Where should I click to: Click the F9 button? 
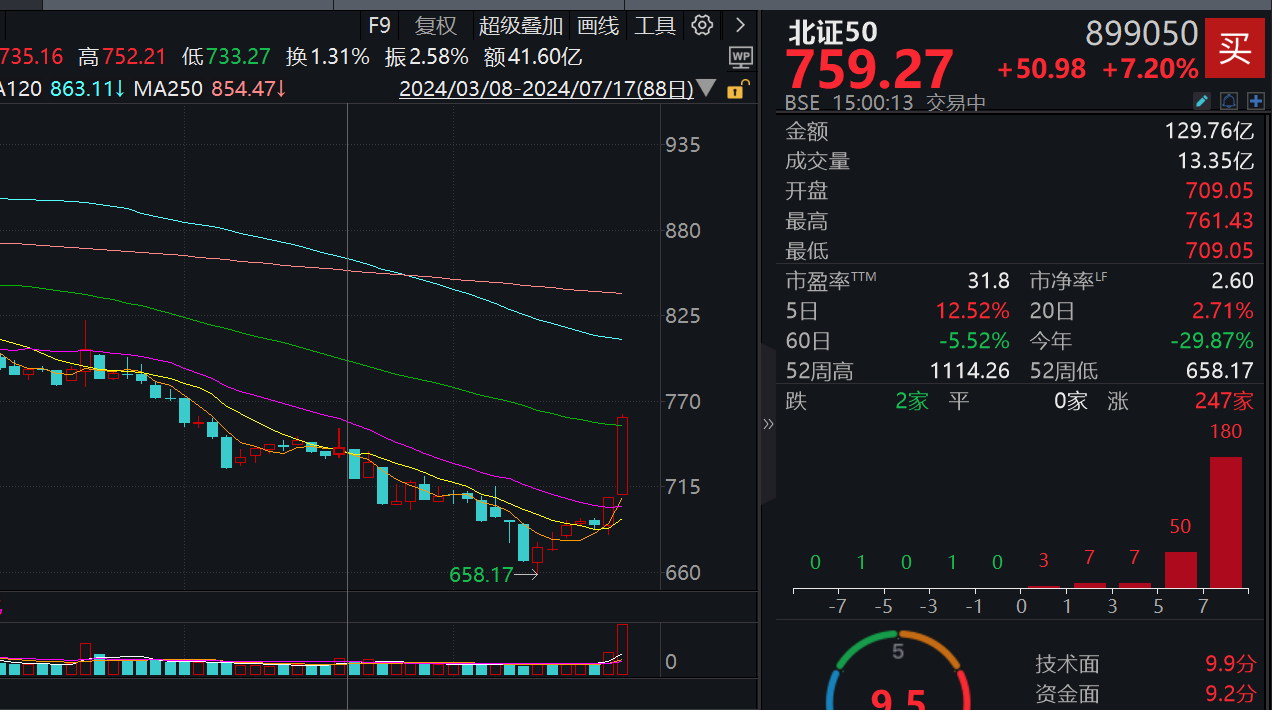380,25
